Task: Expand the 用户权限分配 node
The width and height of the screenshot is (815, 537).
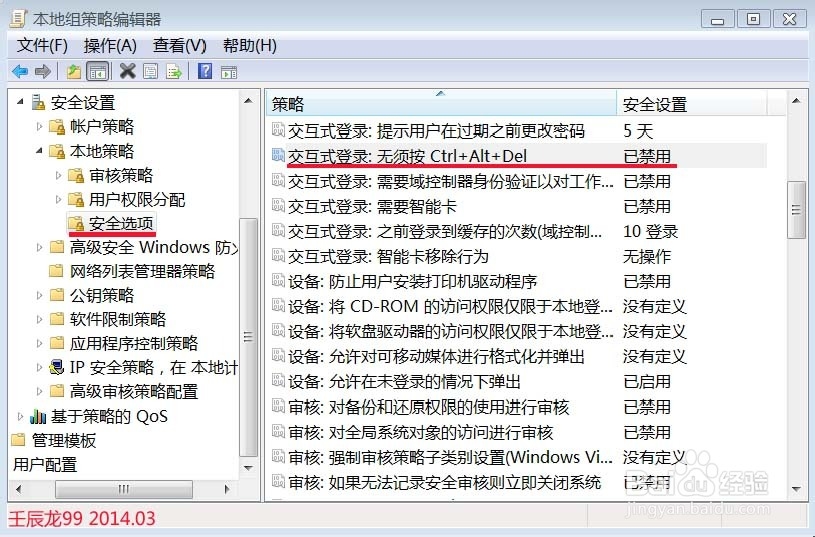Action: pos(59,199)
